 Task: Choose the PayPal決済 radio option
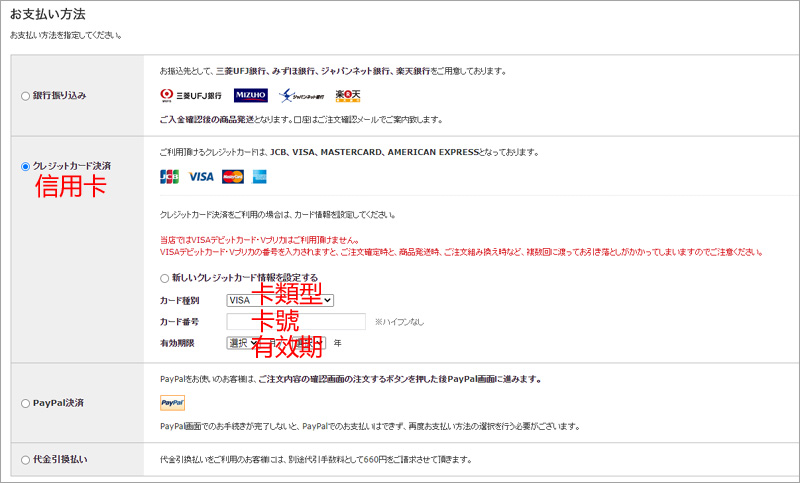(x=25, y=404)
